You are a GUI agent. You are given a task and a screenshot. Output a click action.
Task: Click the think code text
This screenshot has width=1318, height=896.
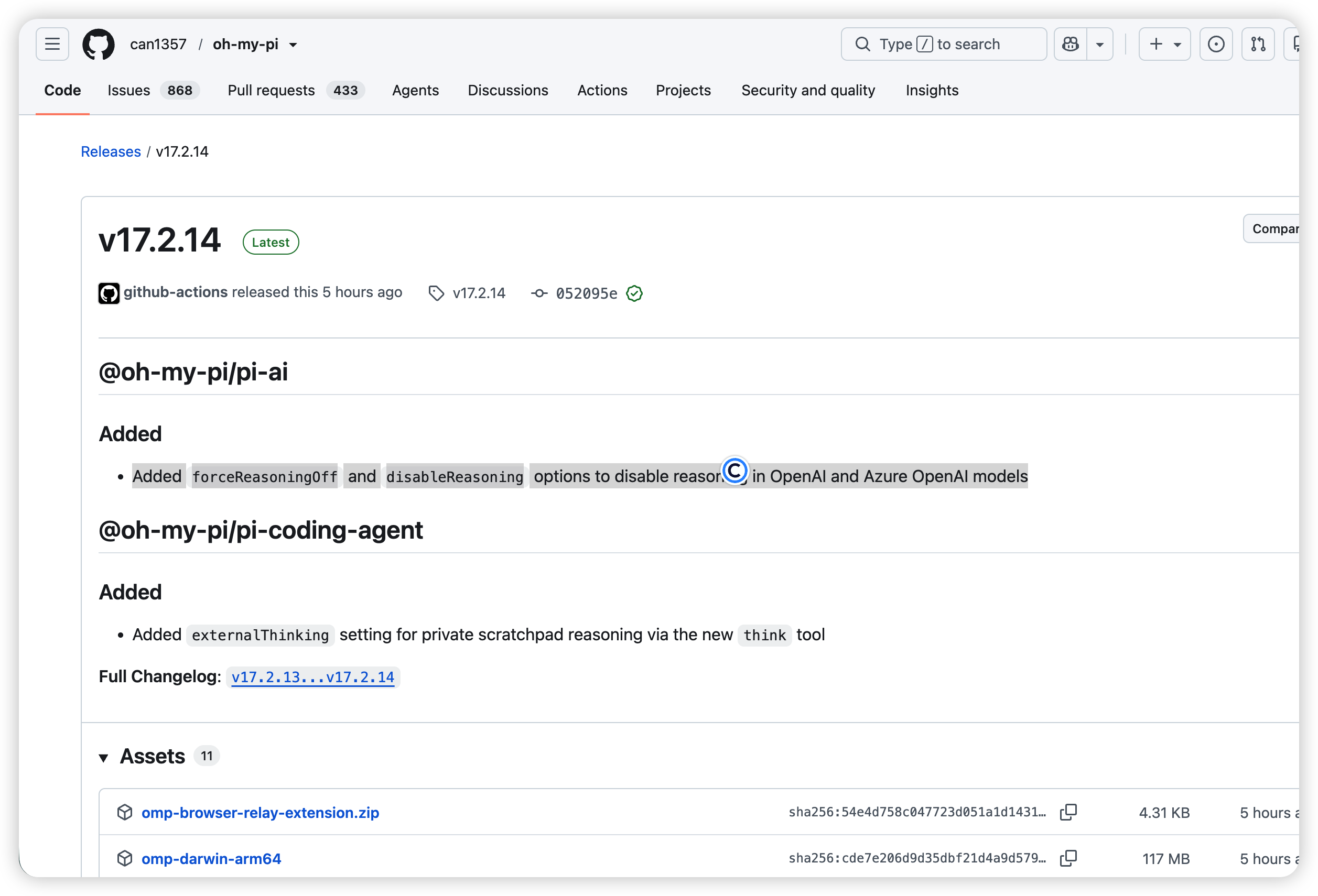click(x=764, y=635)
